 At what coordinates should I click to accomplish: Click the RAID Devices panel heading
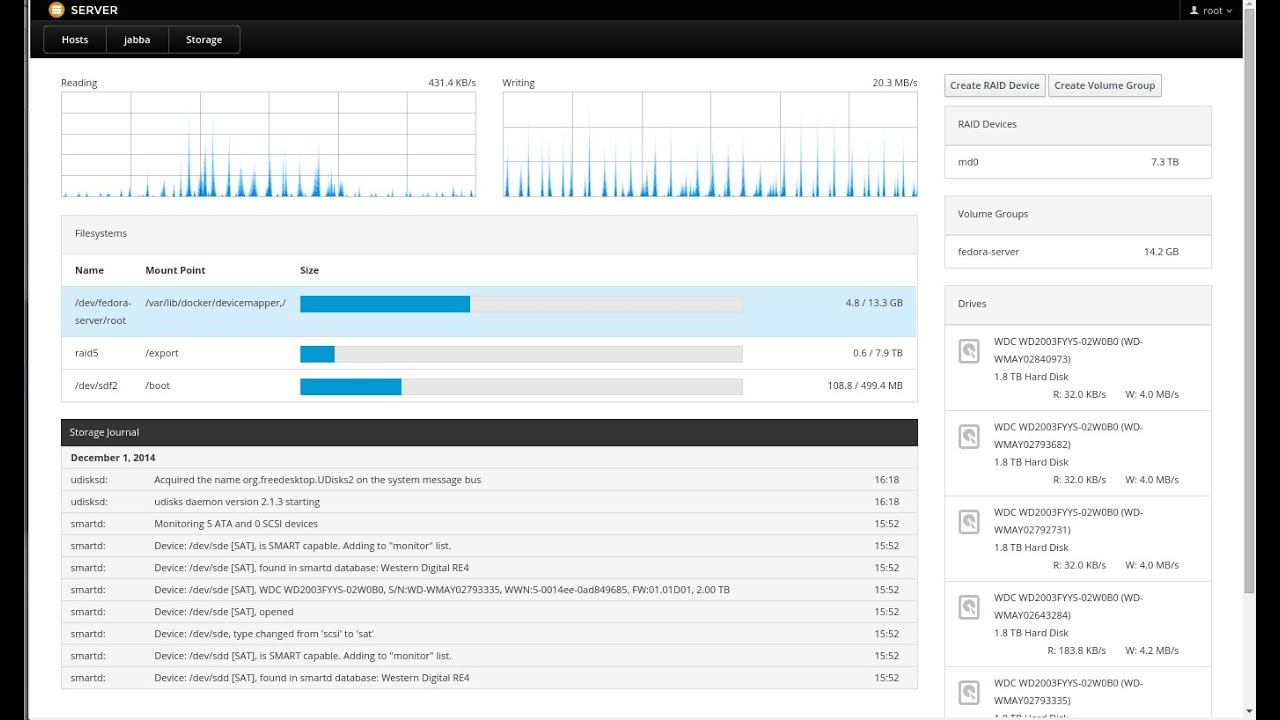pyautogui.click(x=1078, y=125)
